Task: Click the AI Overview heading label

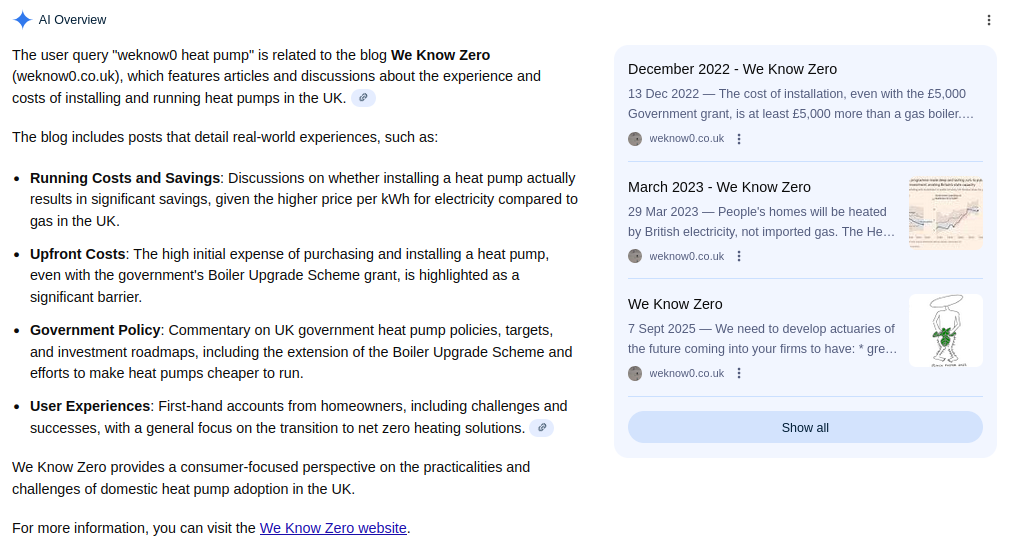Action: 72,20
